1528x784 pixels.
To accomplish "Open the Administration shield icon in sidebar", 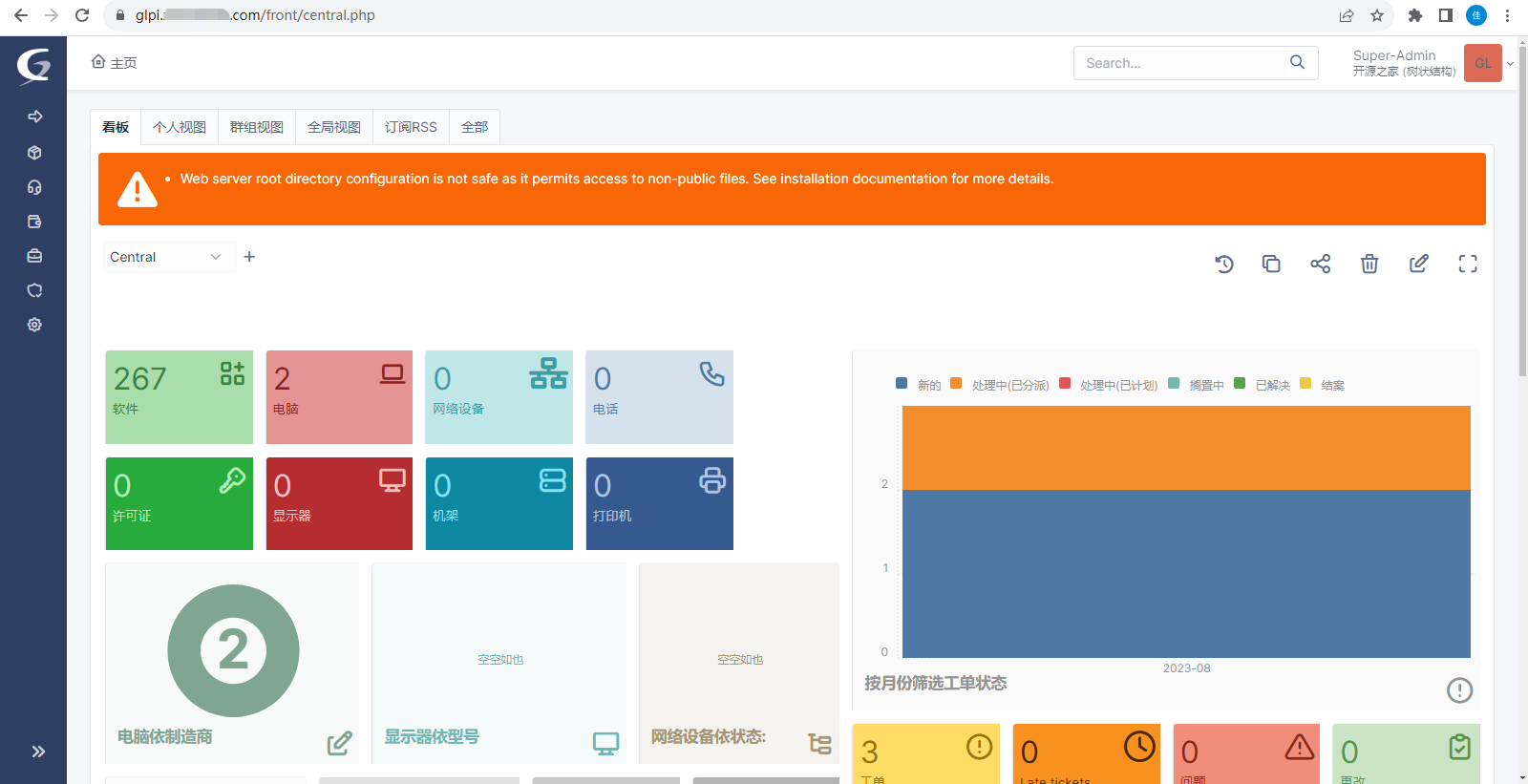I will coord(35,290).
